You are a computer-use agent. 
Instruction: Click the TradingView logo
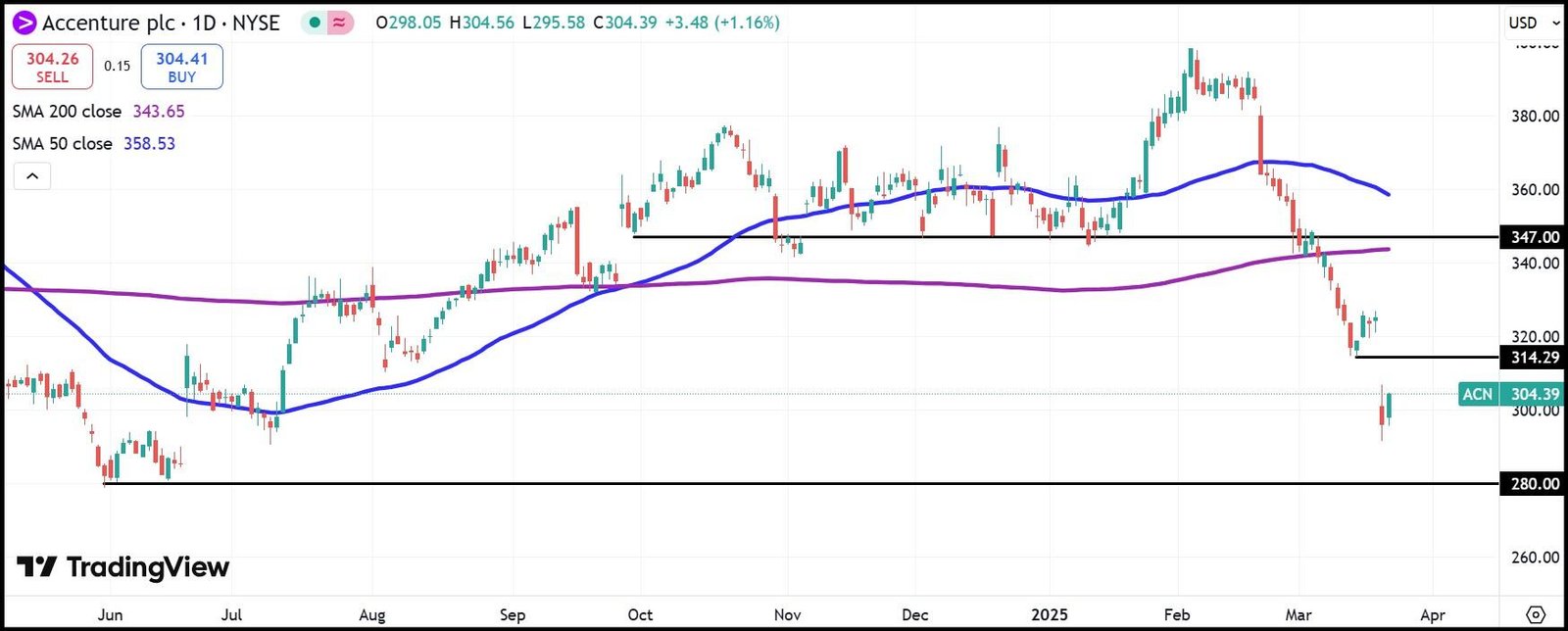[x=123, y=567]
